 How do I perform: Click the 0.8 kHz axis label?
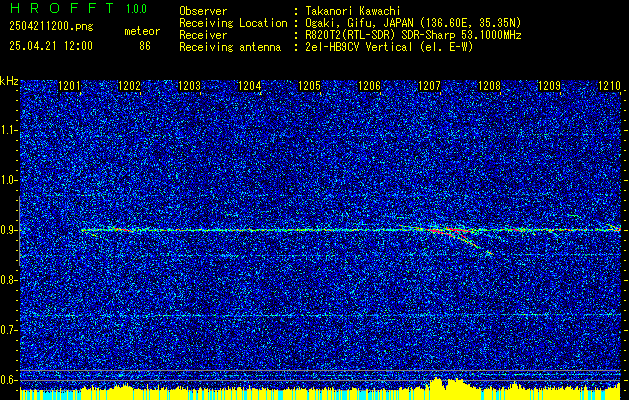tap(9, 280)
